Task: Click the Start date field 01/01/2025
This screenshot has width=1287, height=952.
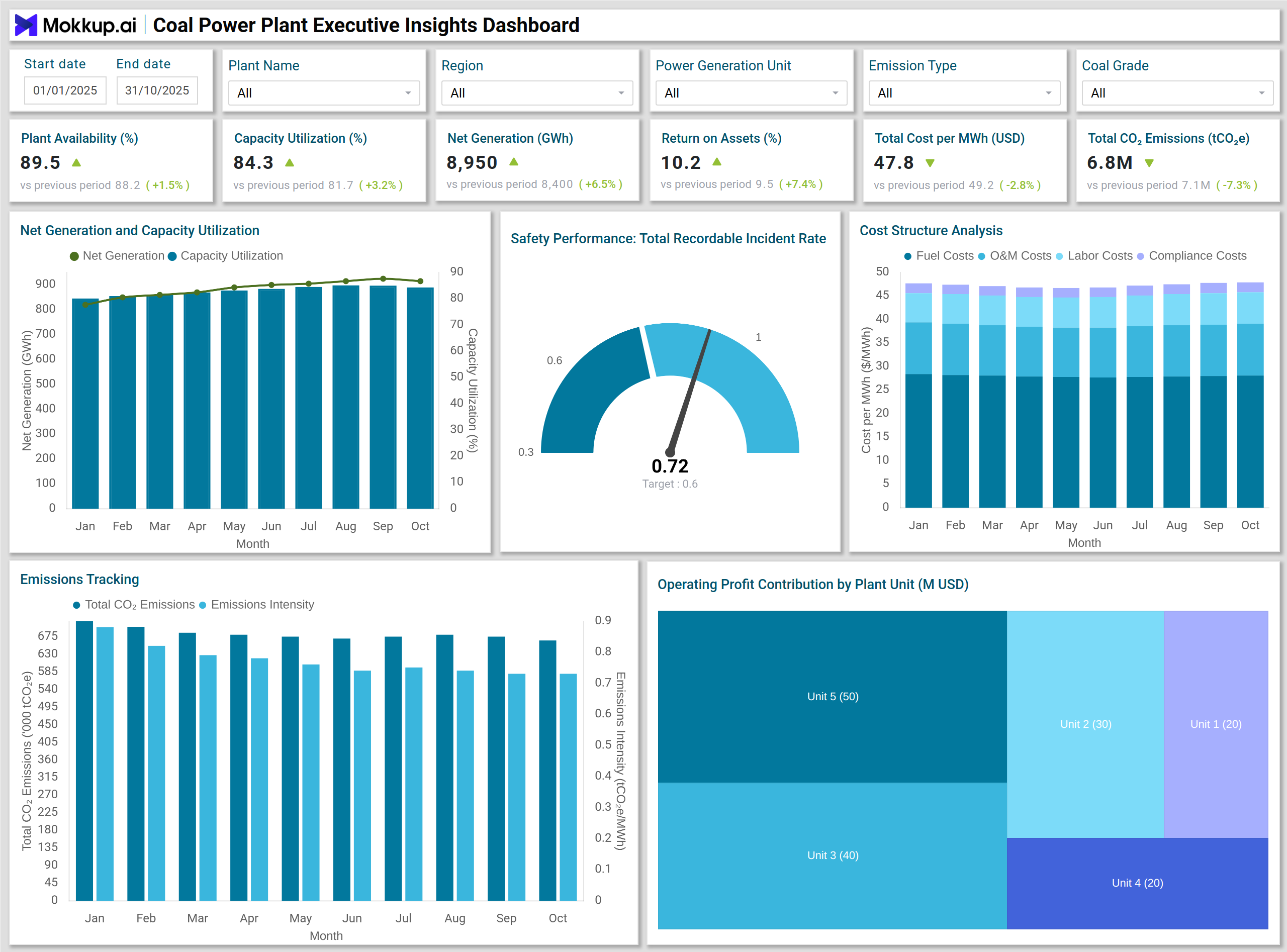Action: click(65, 90)
